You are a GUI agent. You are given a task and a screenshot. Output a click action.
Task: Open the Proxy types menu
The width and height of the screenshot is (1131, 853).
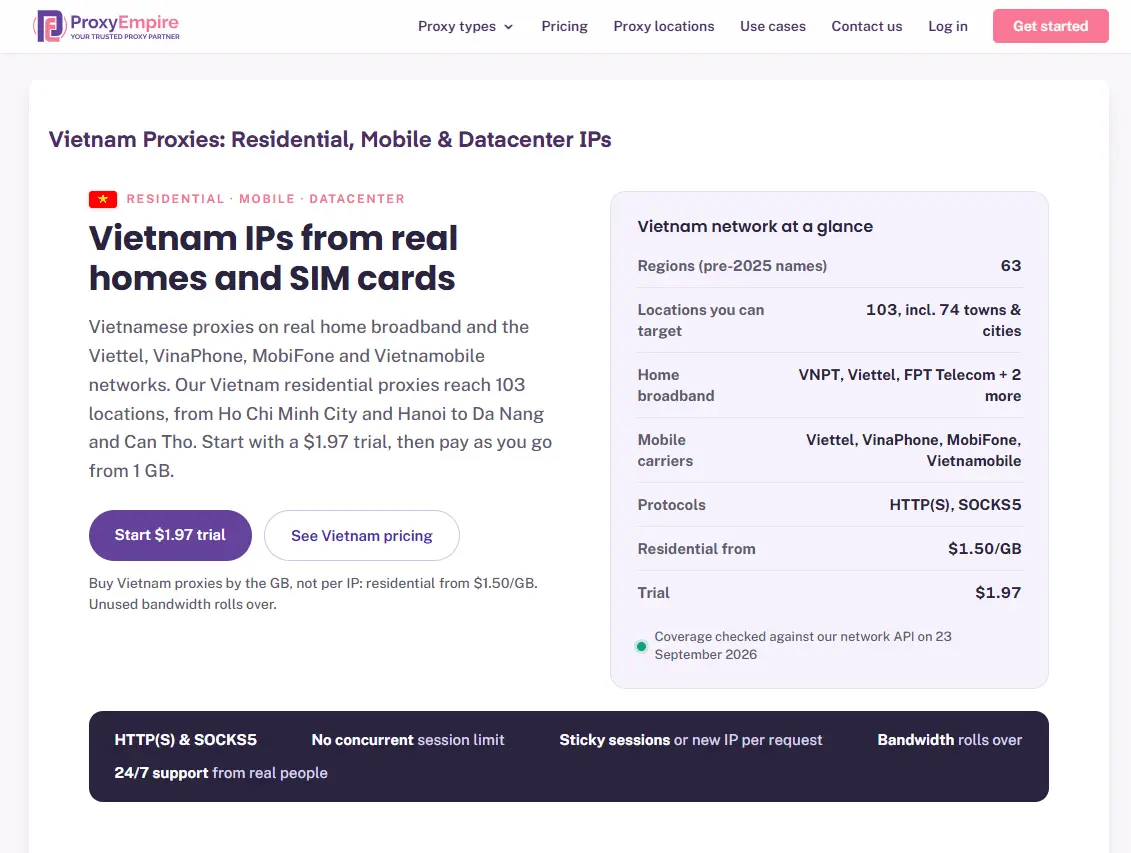(x=465, y=26)
